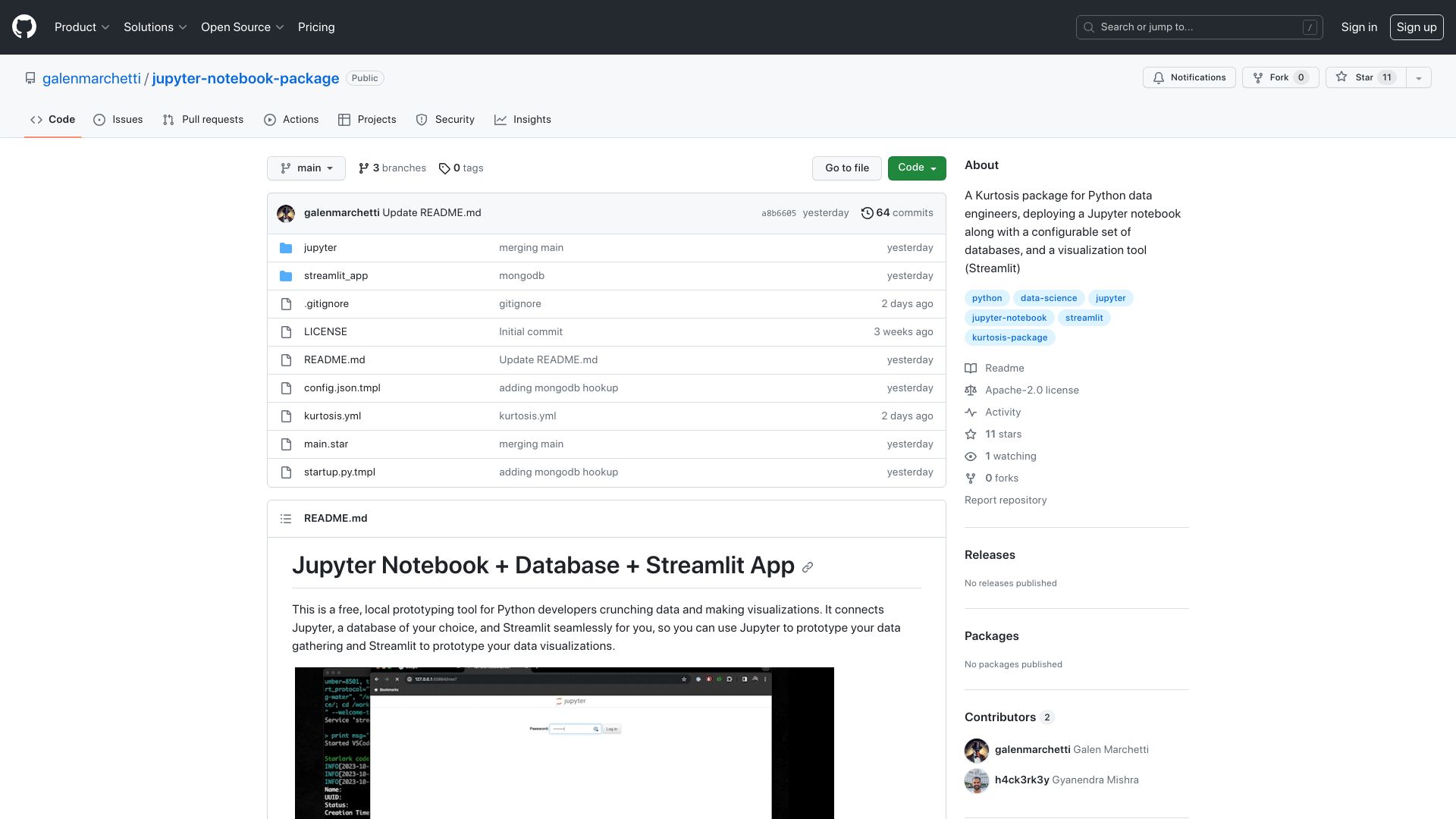Click the search magnifier icon
Viewport: 1456px width, 819px height.
1089,27
